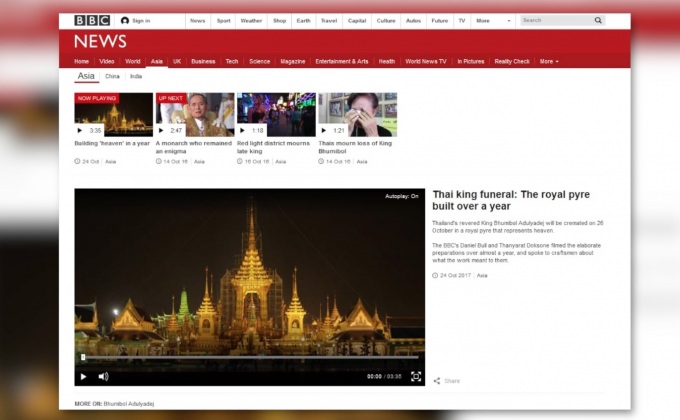Select the Asia news tab

(x=157, y=62)
